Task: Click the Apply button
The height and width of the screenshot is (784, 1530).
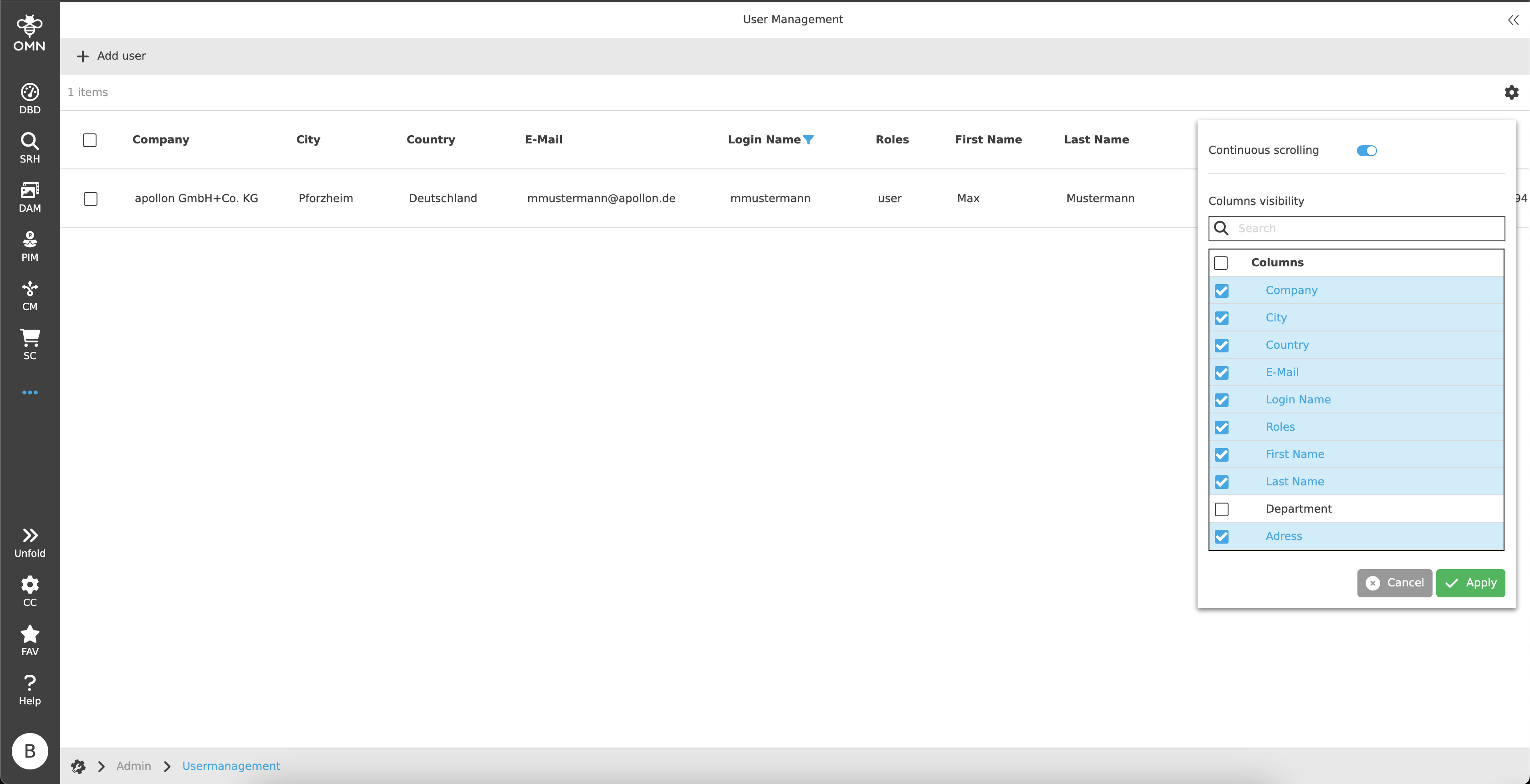Action: coord(1470,583)
